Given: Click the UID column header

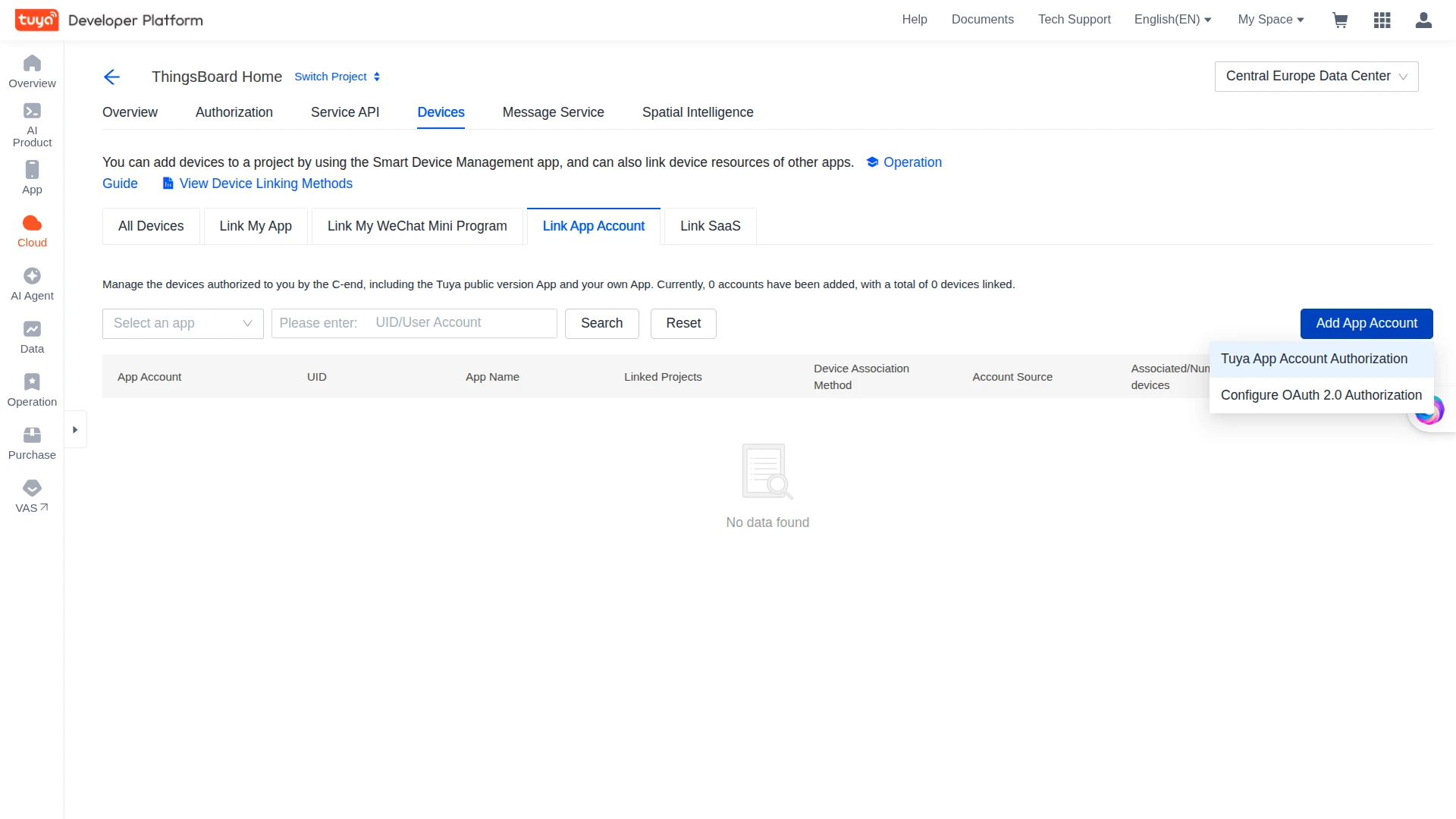Looking at the screenshot, I should tap(317, 377).
